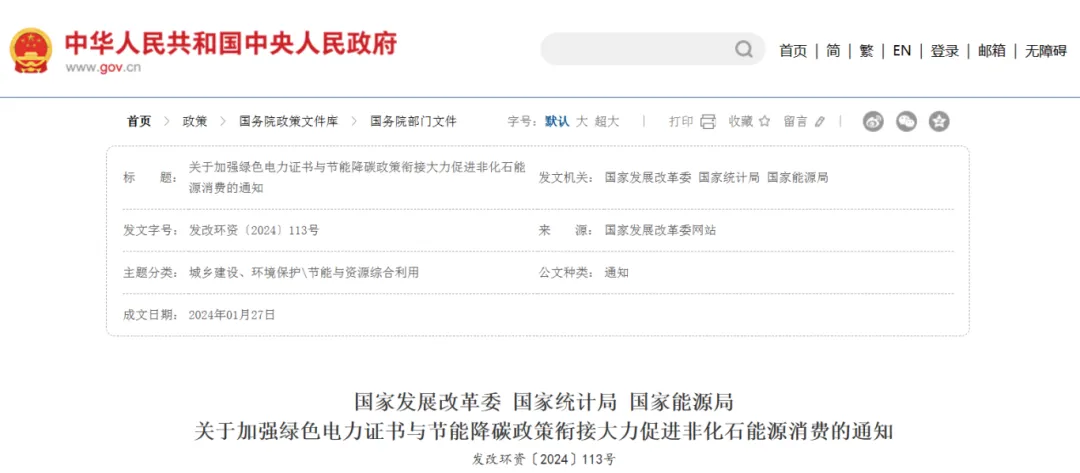Click the national emblem logo
Screen dimensions: 1080x473
click(x=32, y=49)
